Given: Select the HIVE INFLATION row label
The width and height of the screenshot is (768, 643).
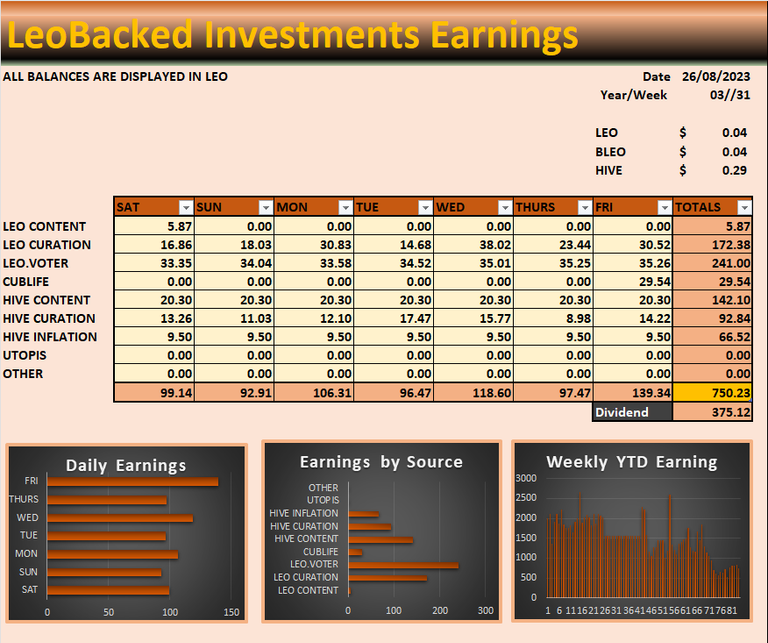Looking at the screenshot, I should pyautogui.click(x=50, y=337).
